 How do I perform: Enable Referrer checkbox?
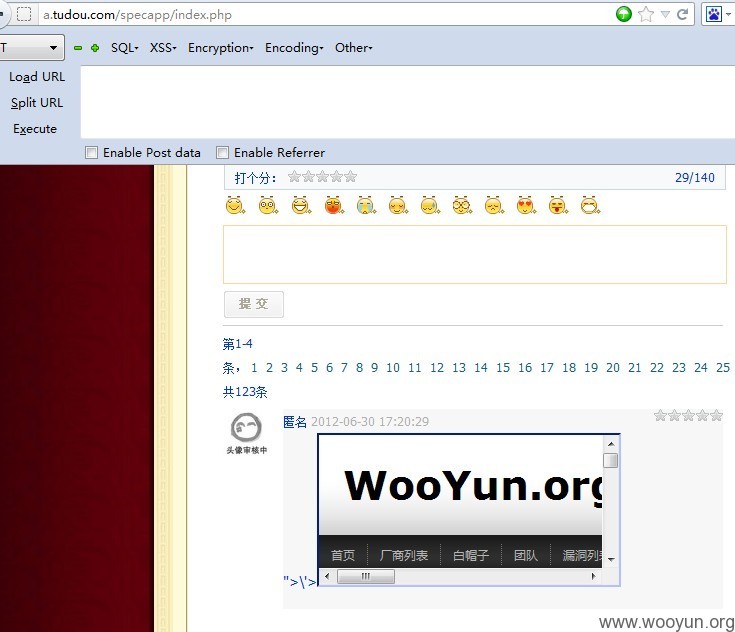[222, 152]
